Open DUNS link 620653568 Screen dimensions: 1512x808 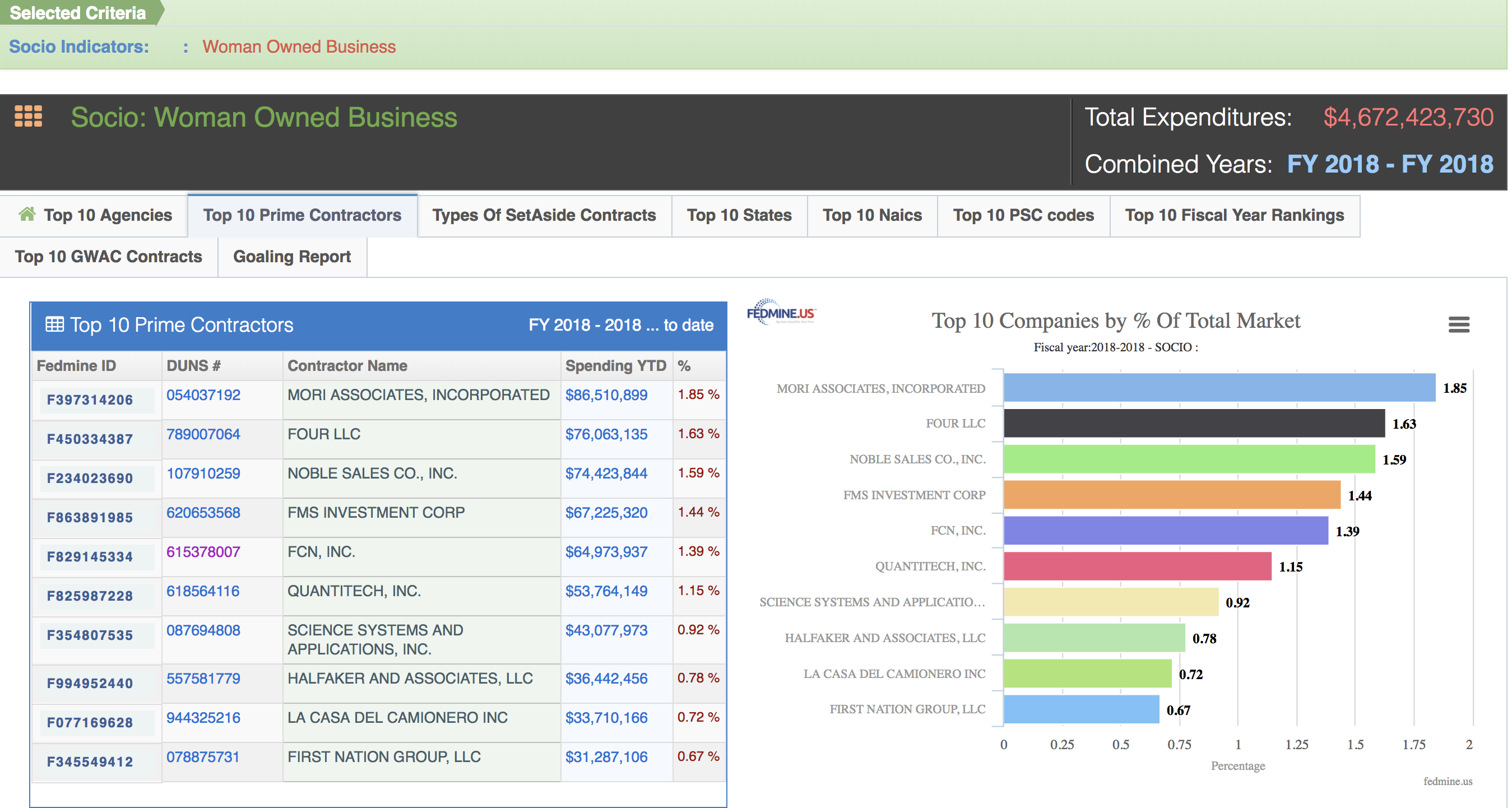point(203,513)
